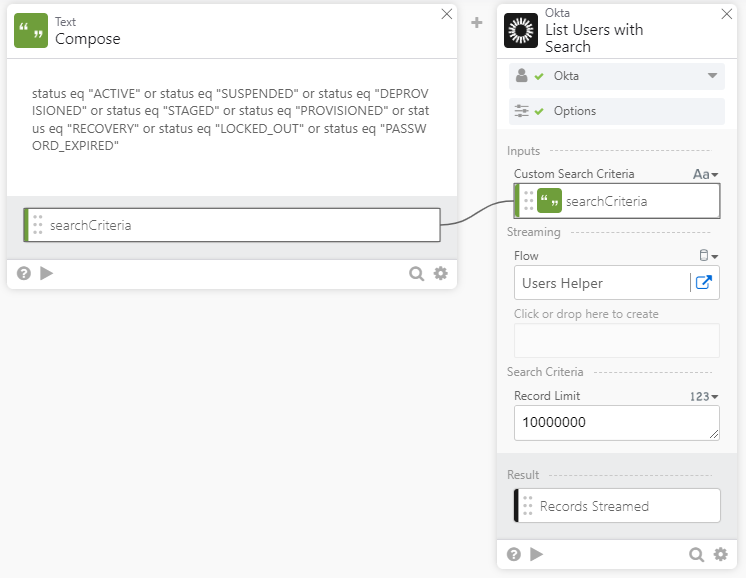Grab the drag dots on the searchCriteria input pill
The image size is (746, 578).
(x=529, y=201)
